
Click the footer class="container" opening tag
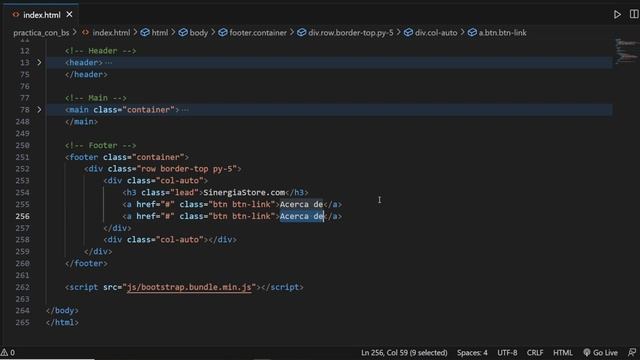pyautogui.click(x=127, y=157)
